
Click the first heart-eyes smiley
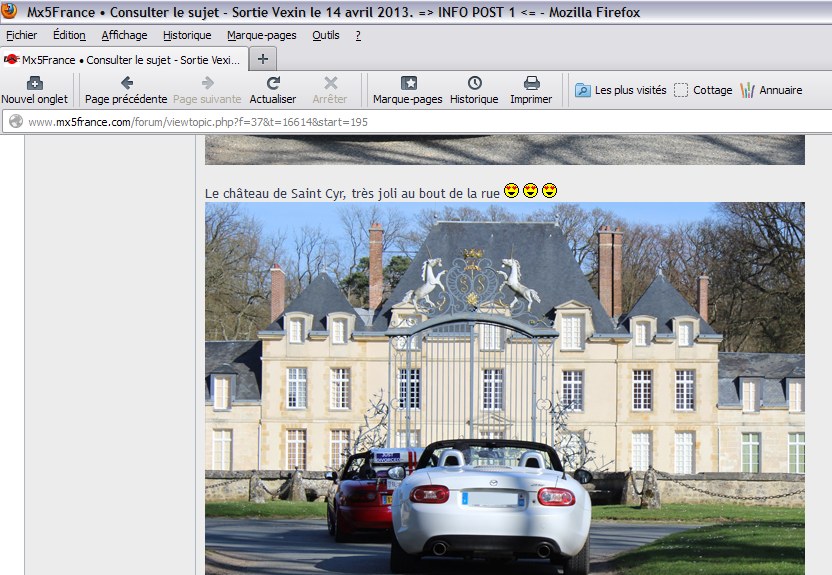pyautogui.click(x=512, y=190)
